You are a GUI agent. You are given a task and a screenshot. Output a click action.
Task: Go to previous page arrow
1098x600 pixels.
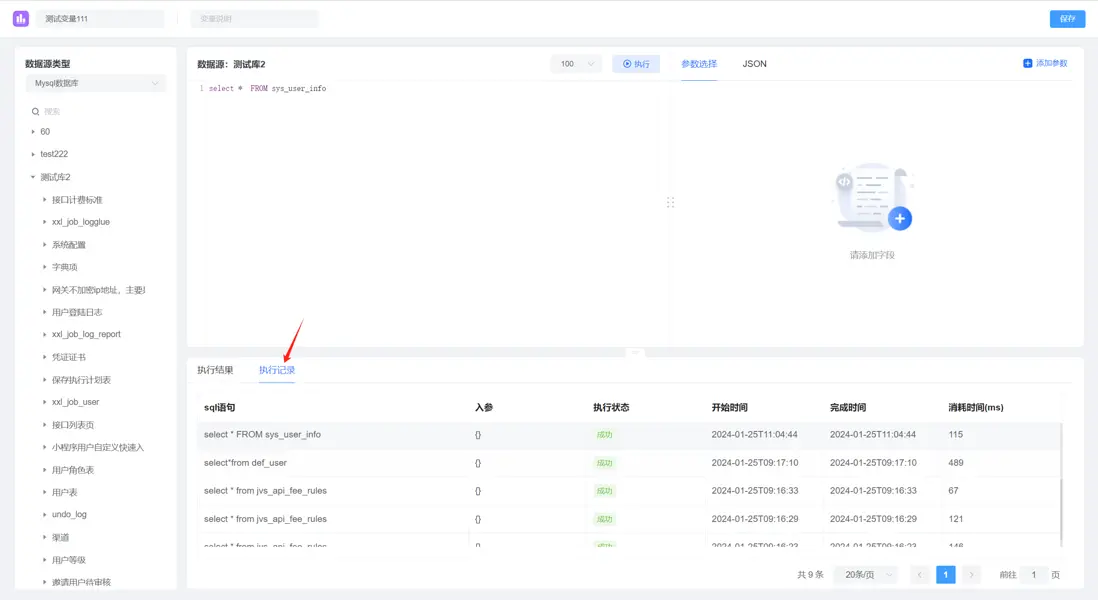click(x=919, y=575)
